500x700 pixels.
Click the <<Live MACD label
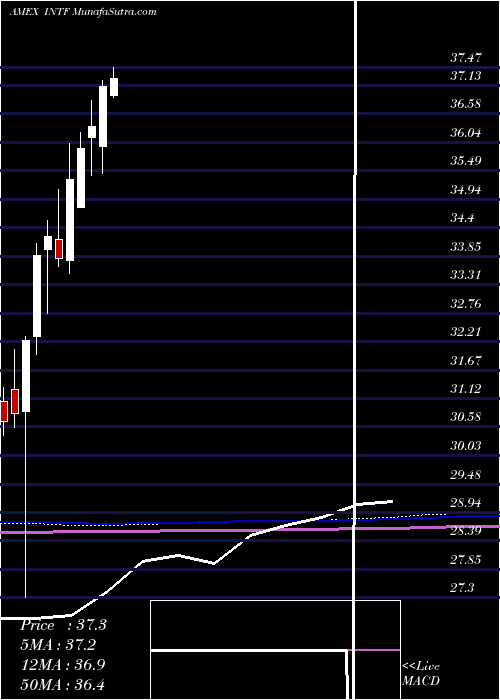pos(421,673)
